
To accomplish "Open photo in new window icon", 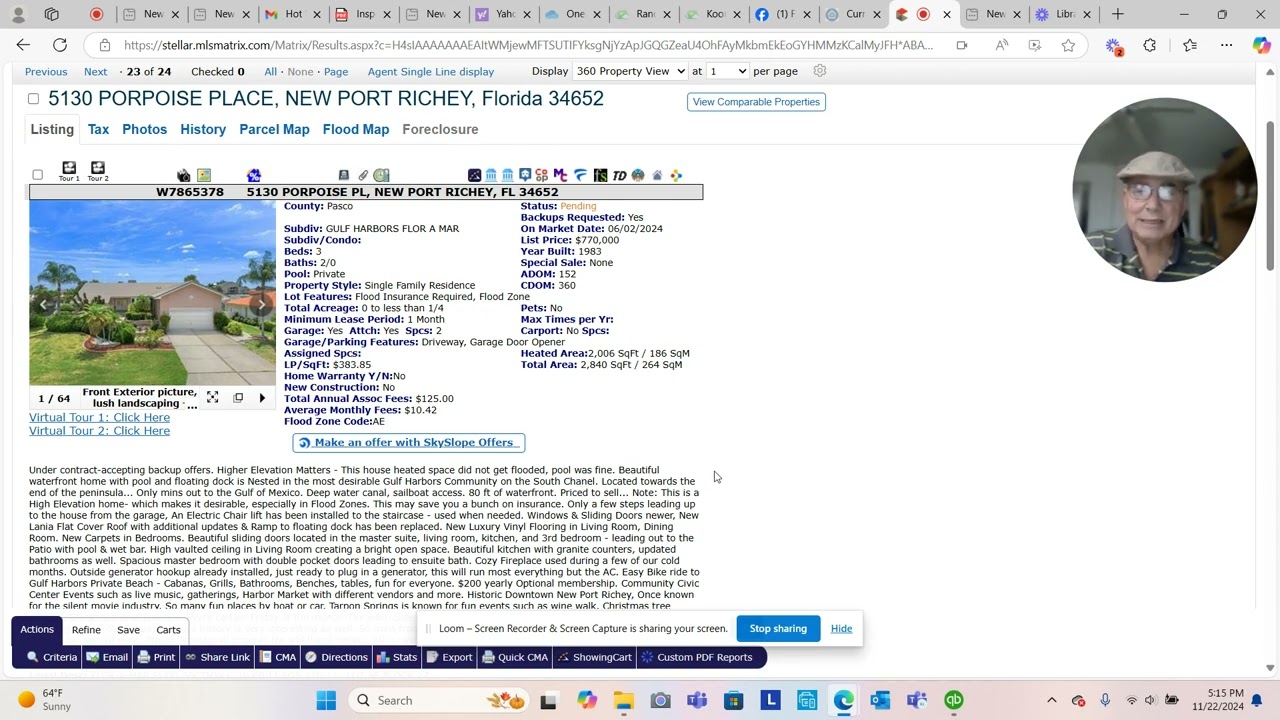I will point(238,398).
